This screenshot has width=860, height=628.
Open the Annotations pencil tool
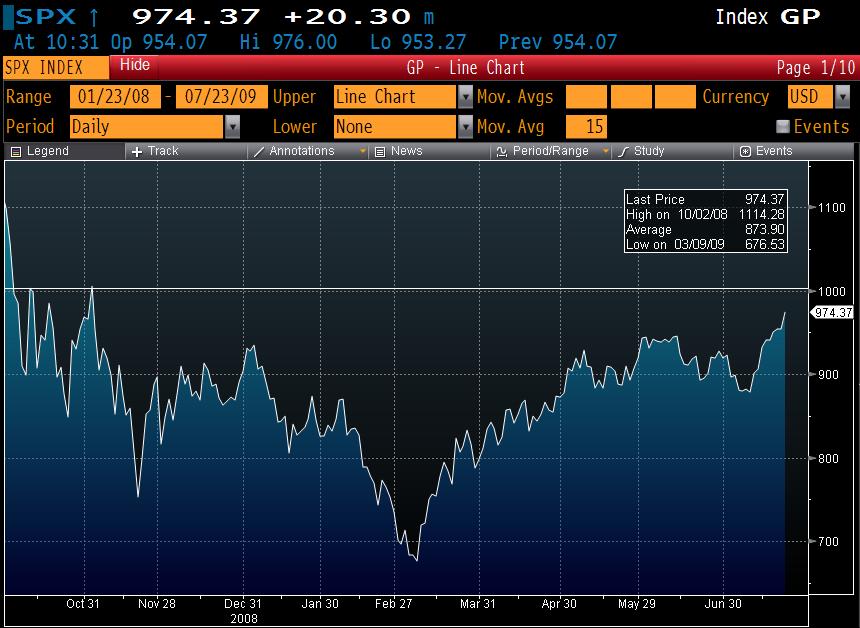tap(259, 151)
